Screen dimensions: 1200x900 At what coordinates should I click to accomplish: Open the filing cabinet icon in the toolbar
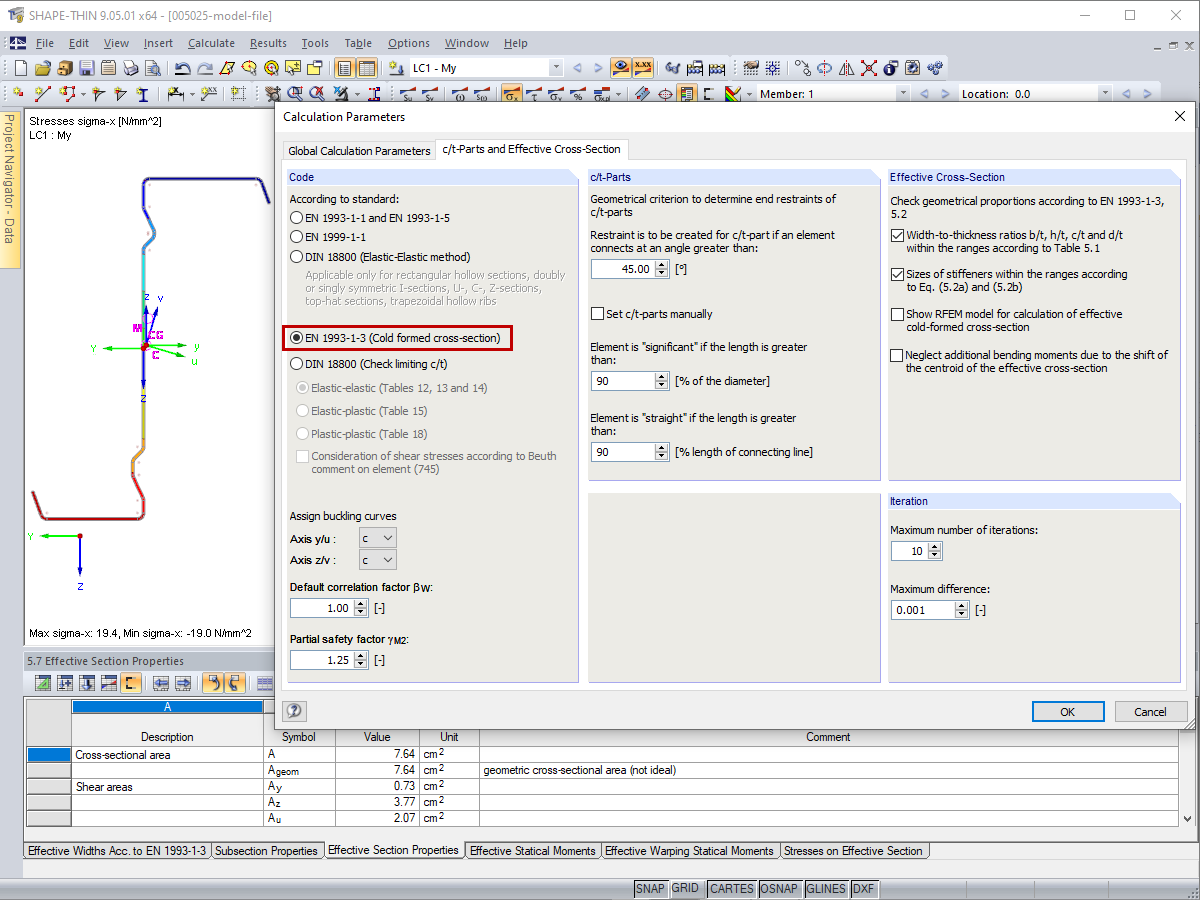tap(65, 68)
